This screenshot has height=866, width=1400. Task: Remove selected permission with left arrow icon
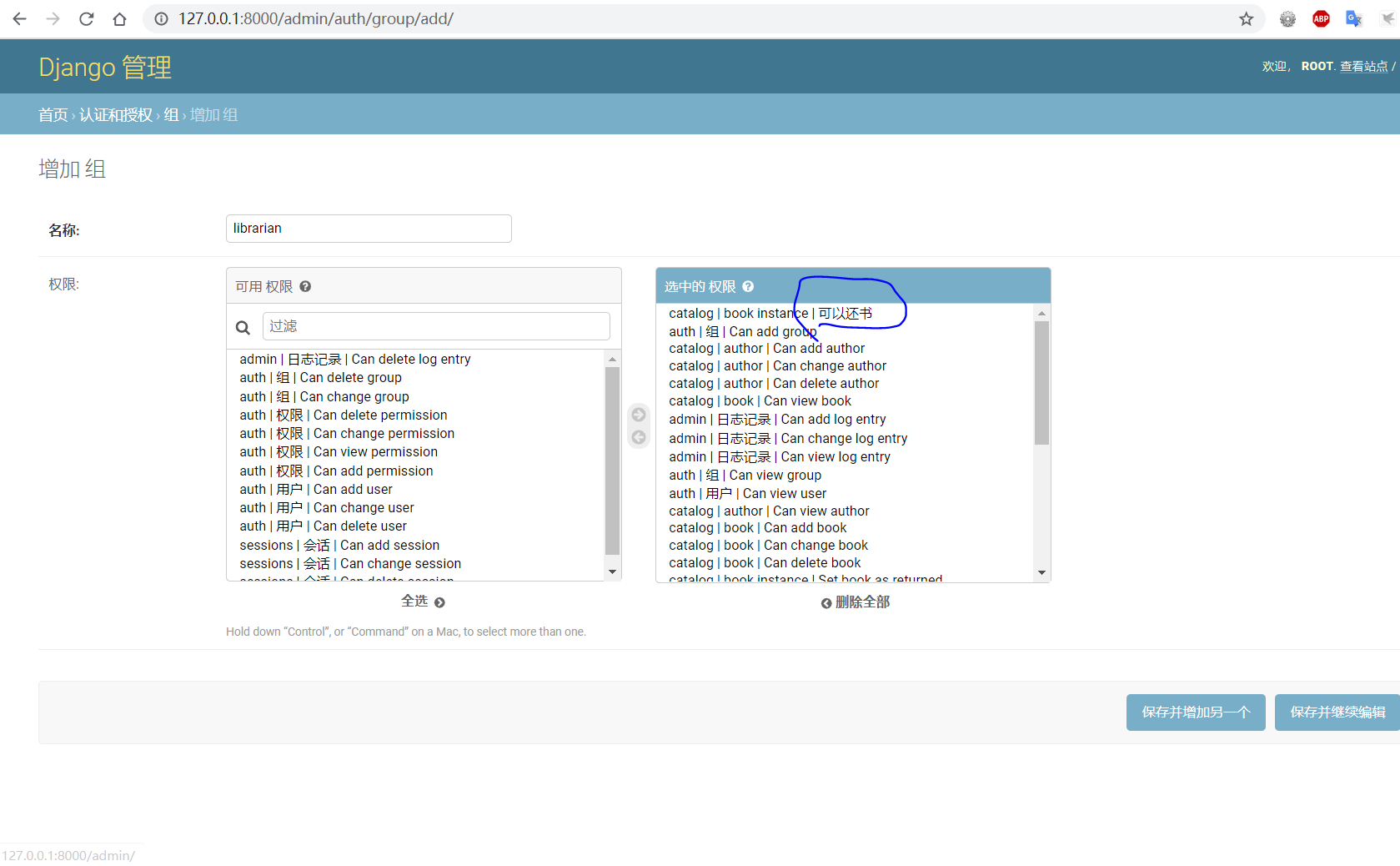[639, 437]
